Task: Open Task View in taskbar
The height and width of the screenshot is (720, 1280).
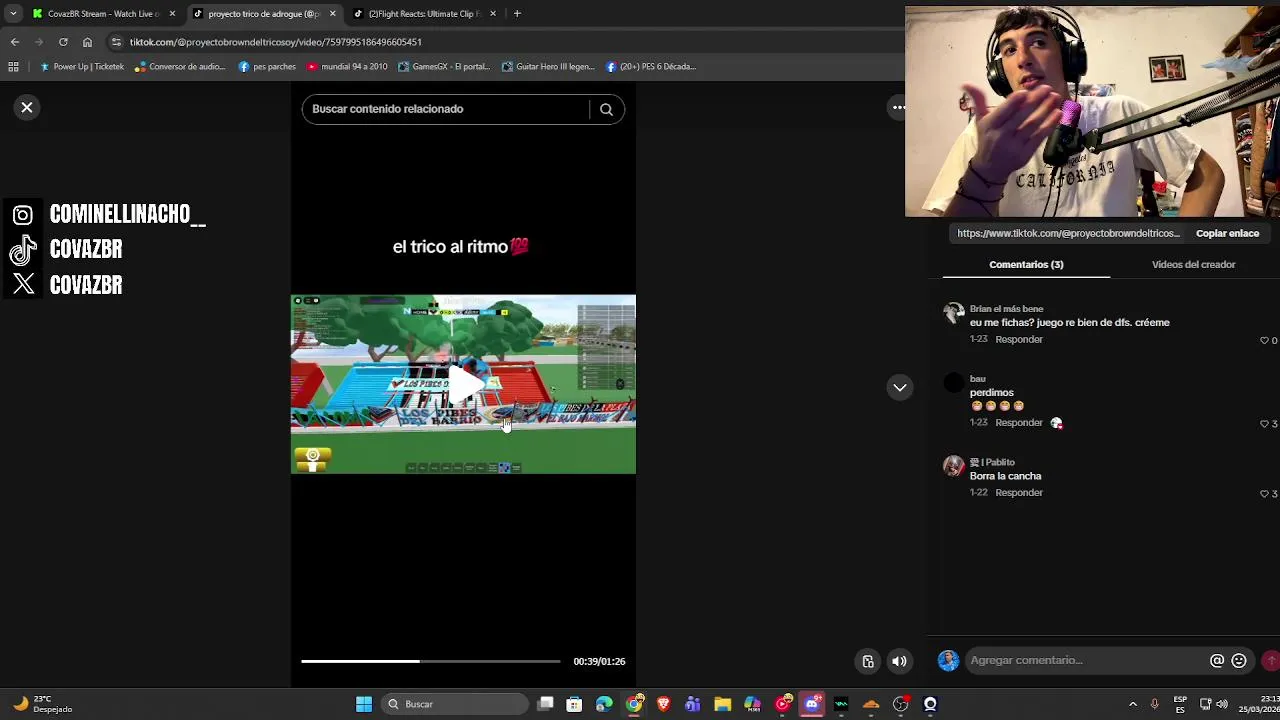Action: [x=545, y=704]
